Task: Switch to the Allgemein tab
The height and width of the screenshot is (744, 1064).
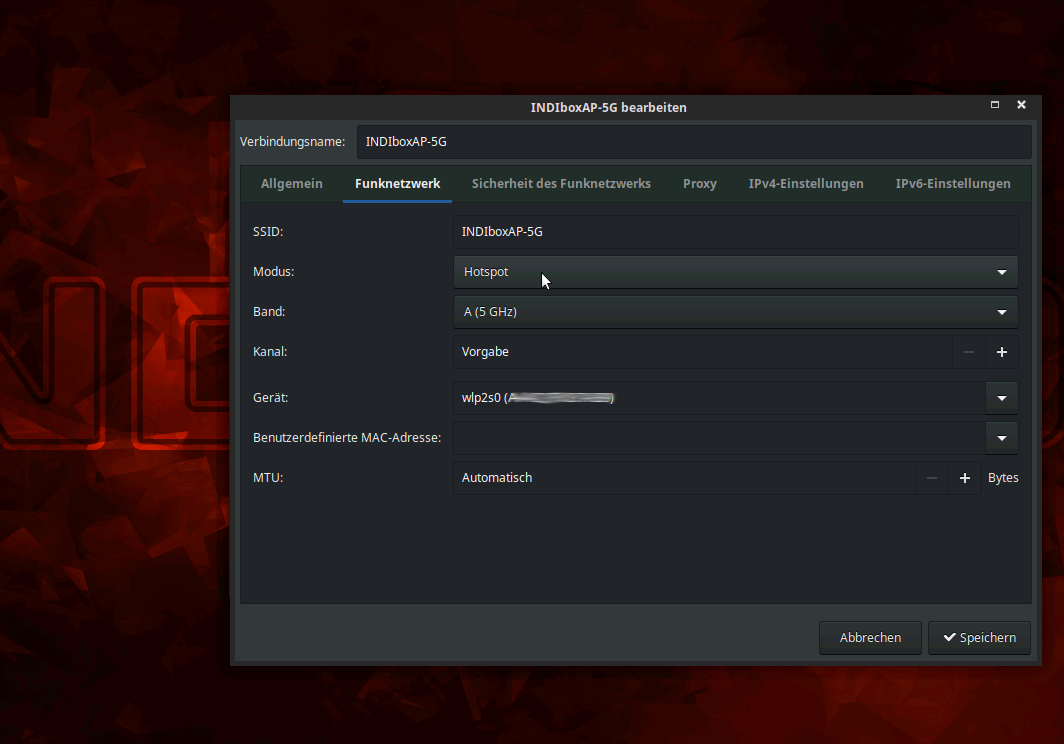Action: (292, 184)
